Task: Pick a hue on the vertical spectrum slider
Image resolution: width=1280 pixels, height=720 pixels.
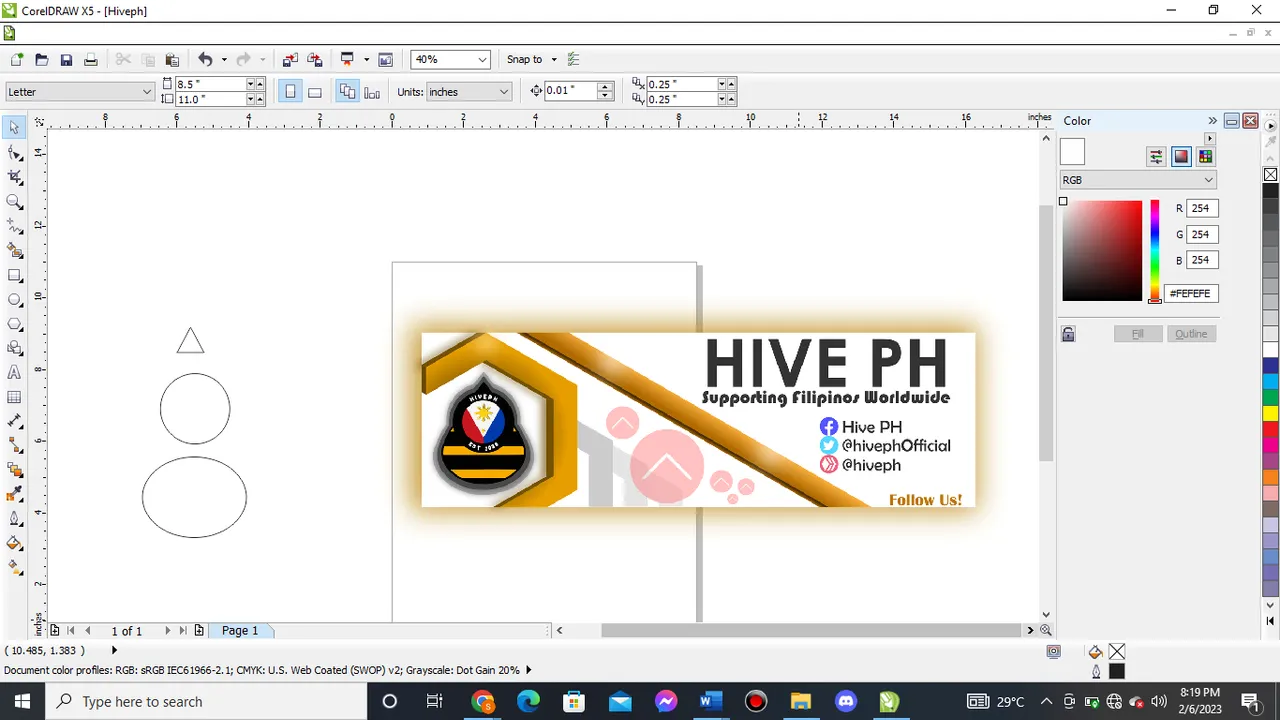Action: pos(1155,250)
